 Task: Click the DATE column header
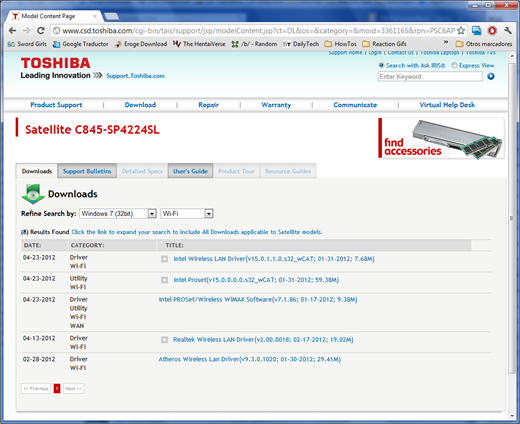[33, 245]
